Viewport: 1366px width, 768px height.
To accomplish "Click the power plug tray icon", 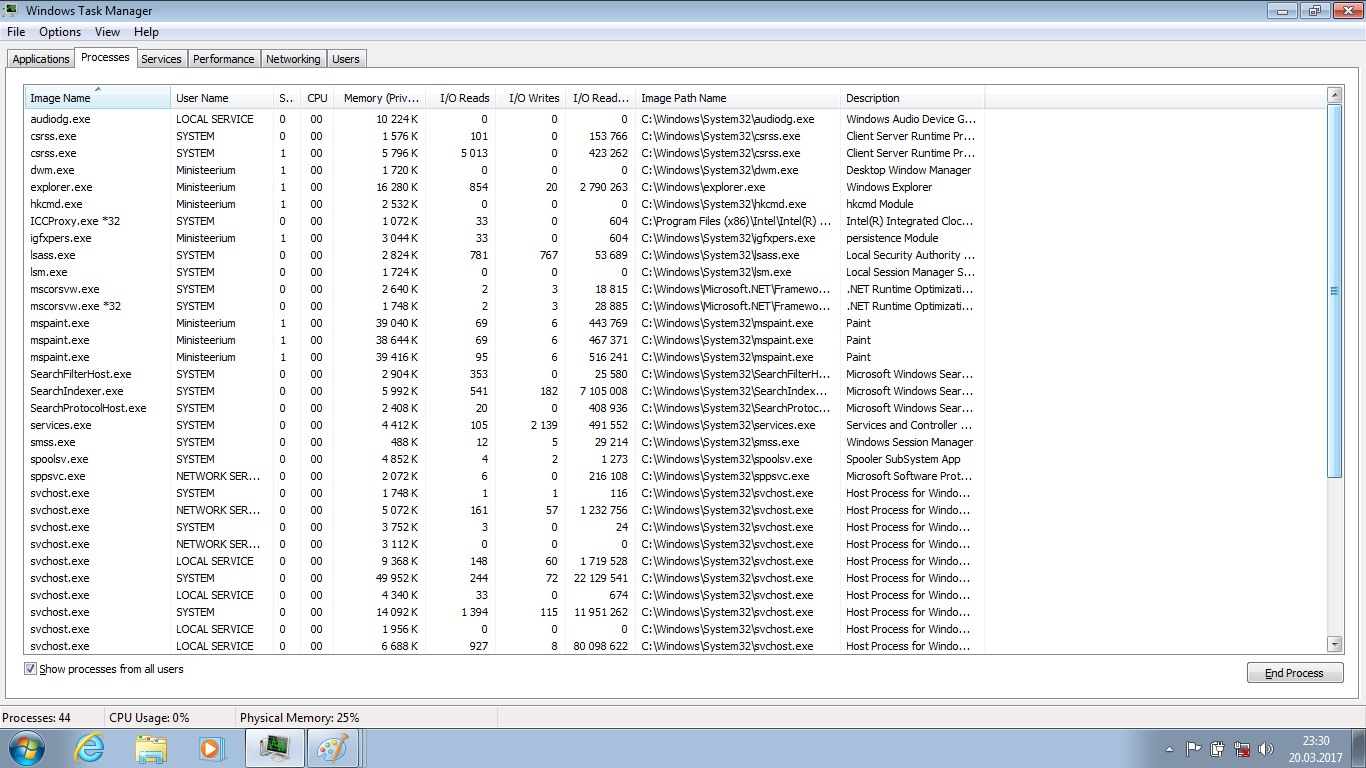I will click(x=1217, y=748).
